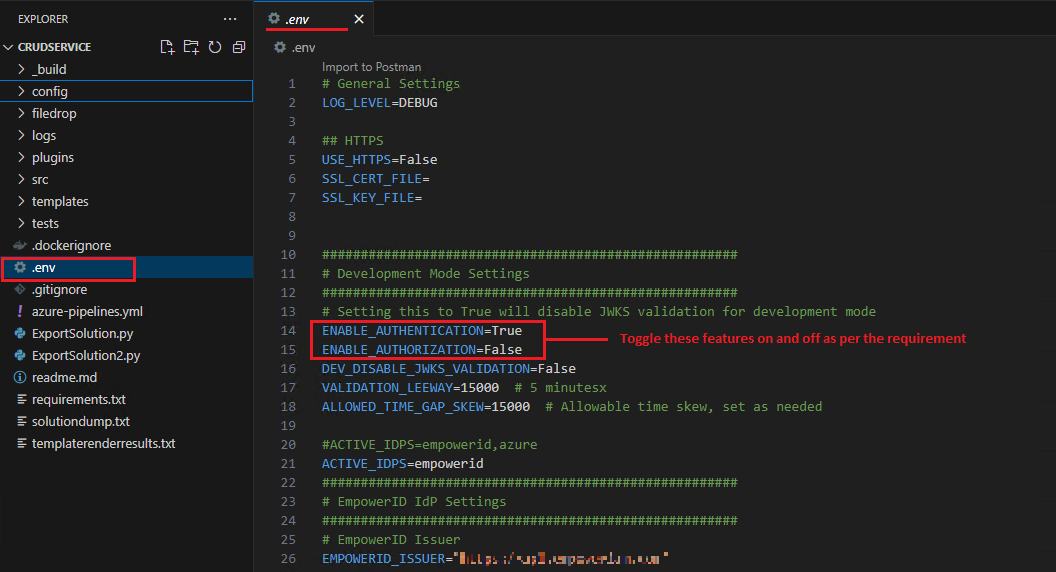Viewport: 1056px width, 572px height.
Task: Open .dockerignore from the file tree
Action: click(71, 245)
